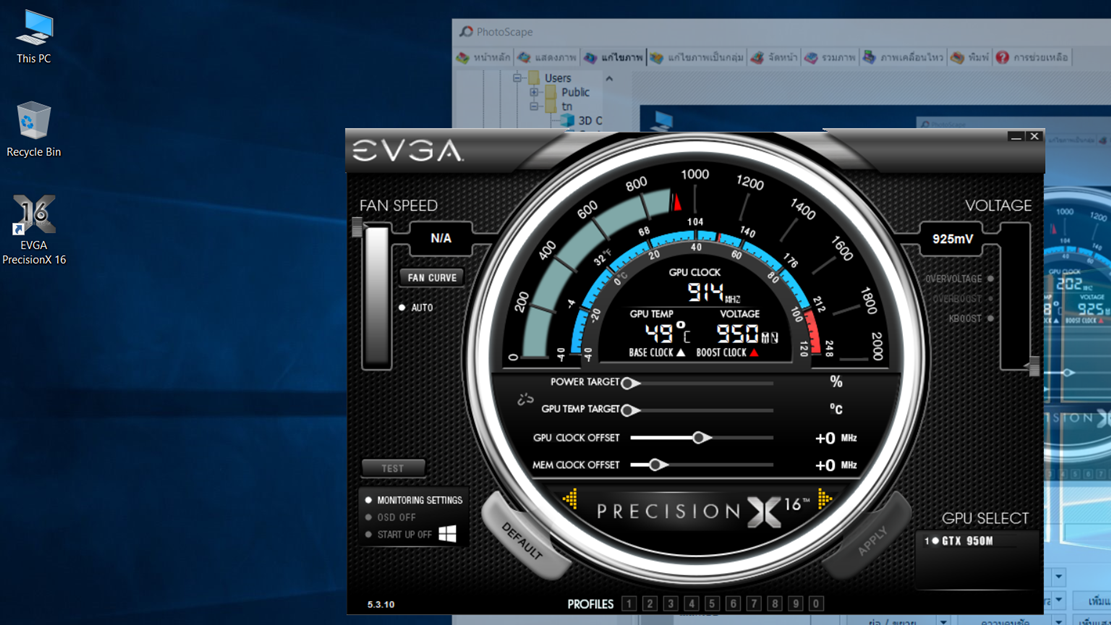Click the 49°C GPU temp reading
This screenshot has height=625, width=1111.
pos(667,333)
